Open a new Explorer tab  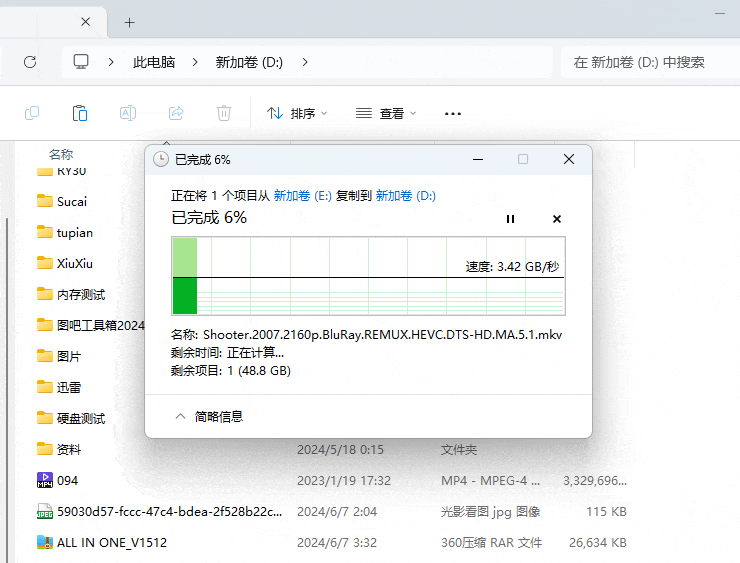click(x=129, y=22)
